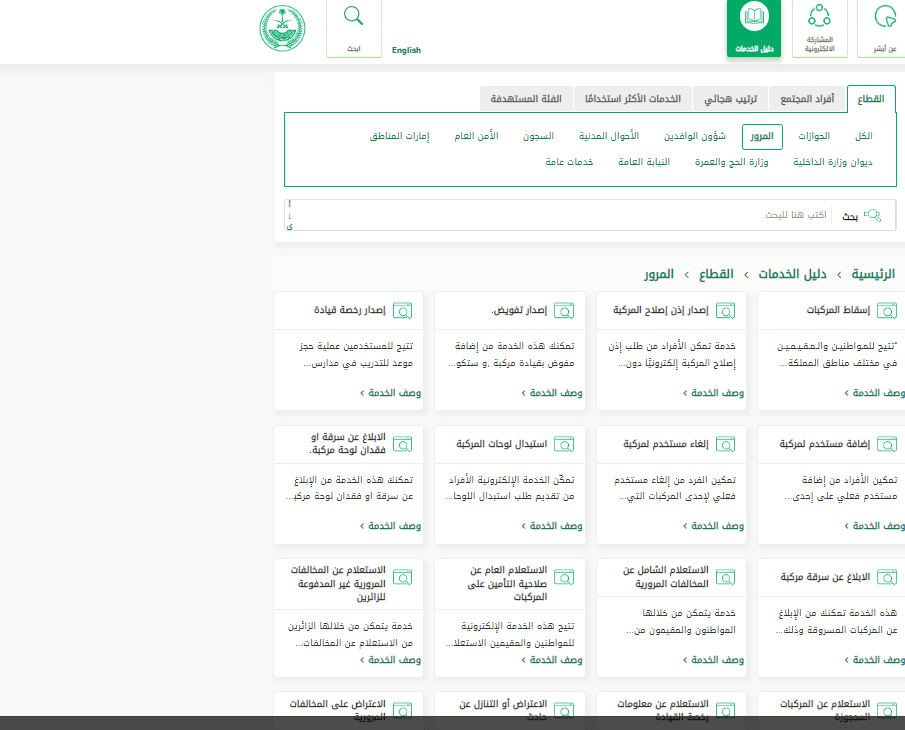Viewport: 905px width, 730px height.
Task: Click icon of إضافة مستخدم لمركبة card
Action: 887,444
